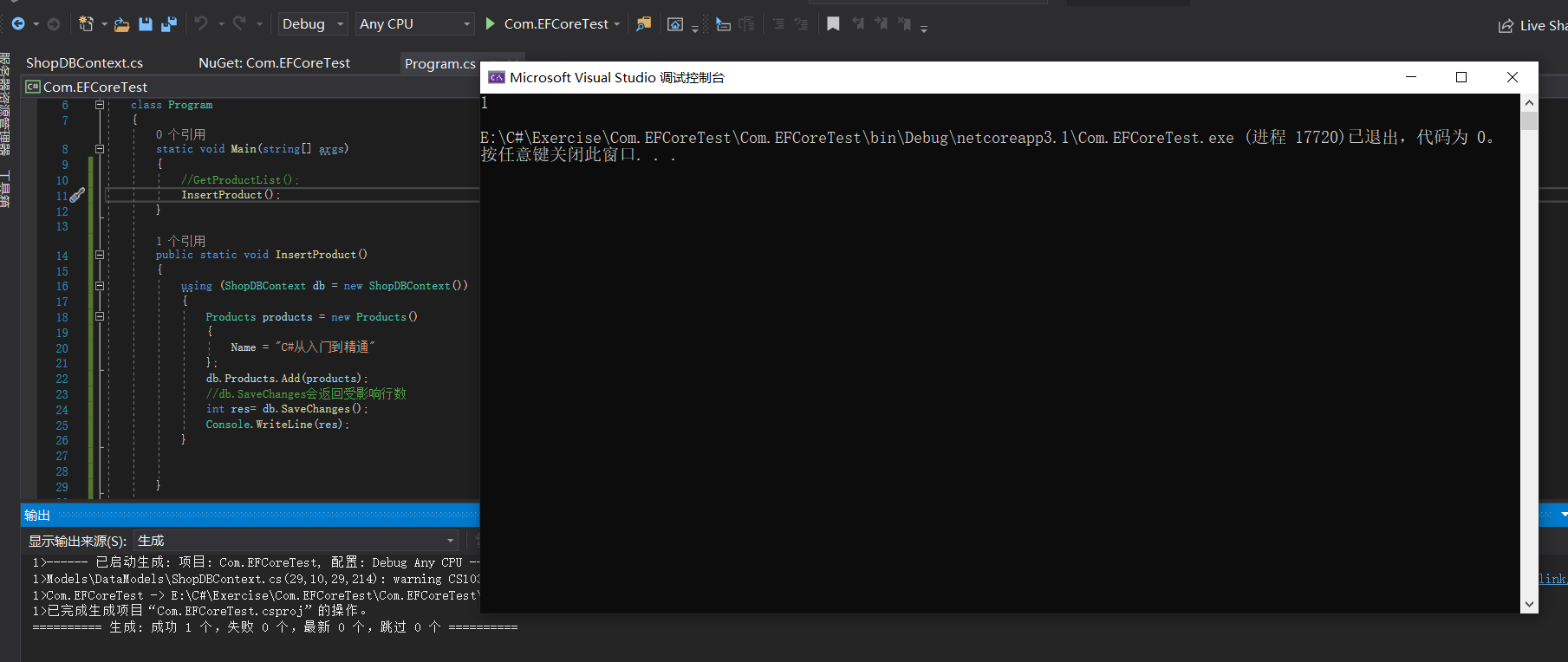1568x662 pixels.
Task: Click the Save file icon
Action: pyautogui.click(x=146, y=24)
